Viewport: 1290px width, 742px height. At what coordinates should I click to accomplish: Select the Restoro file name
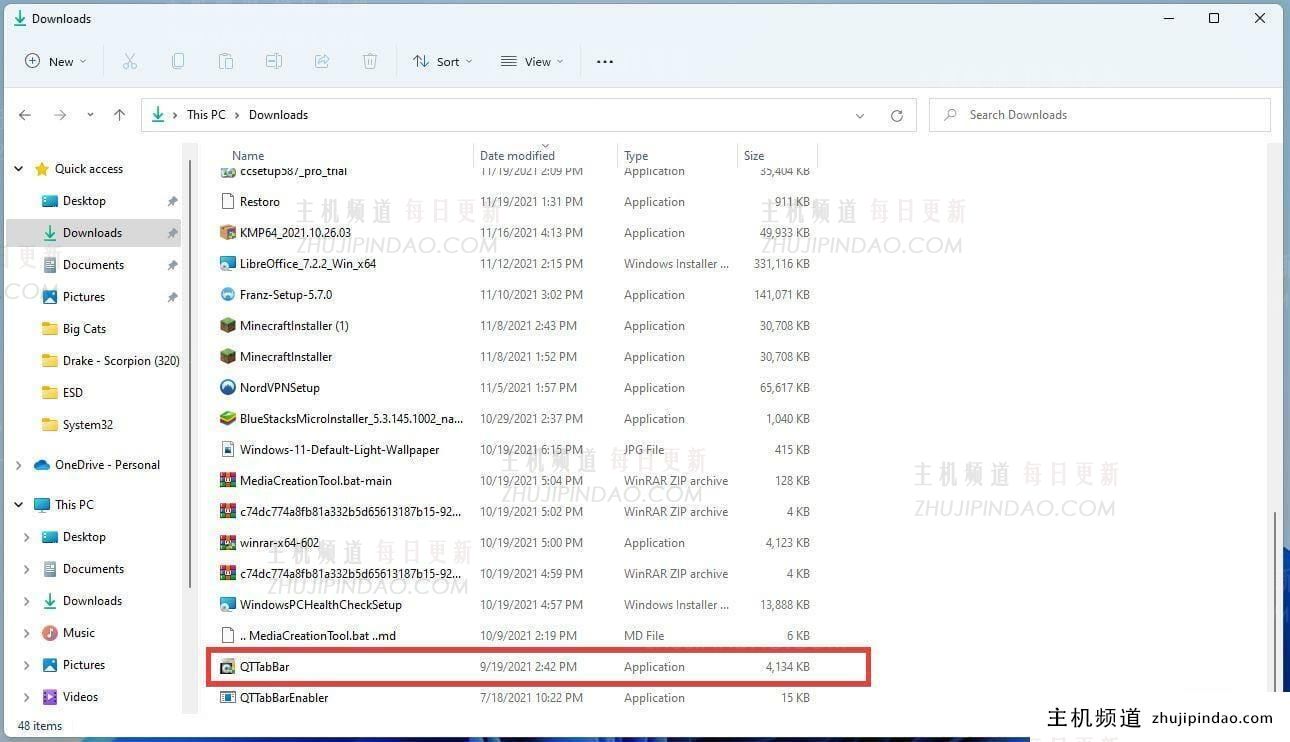(x=260, y=202)
